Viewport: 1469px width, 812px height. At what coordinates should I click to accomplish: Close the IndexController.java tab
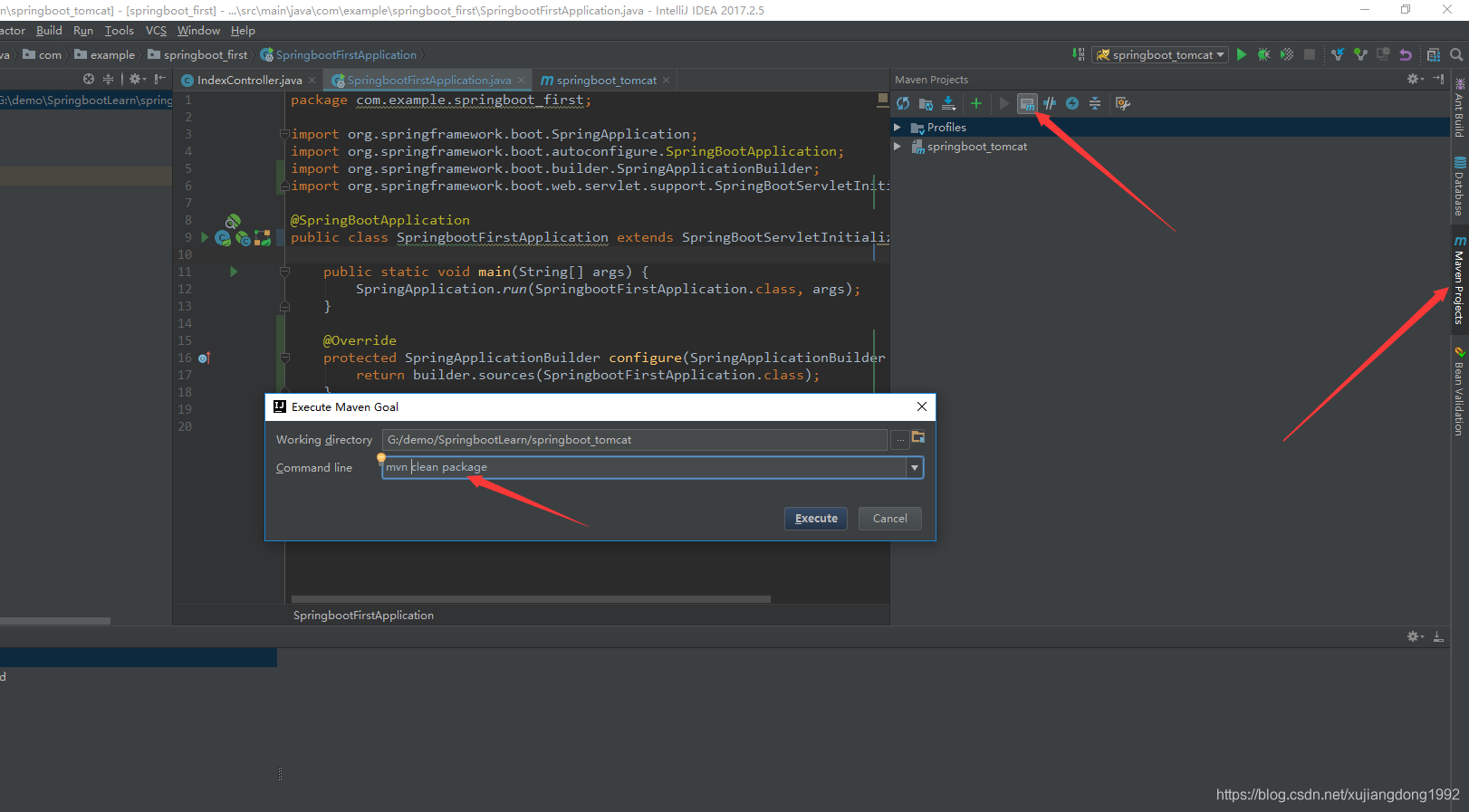click(x=312, y=81)
